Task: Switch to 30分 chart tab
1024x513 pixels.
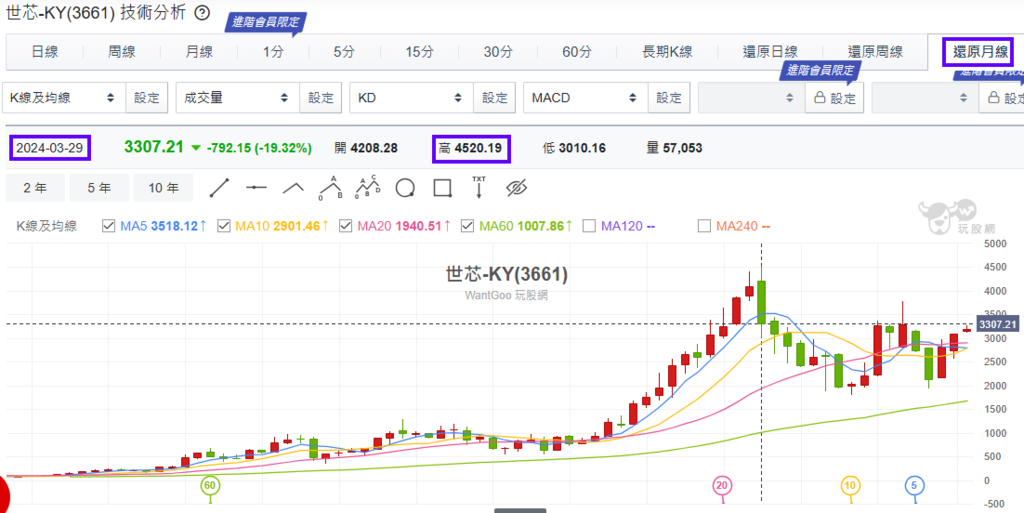Action: 497,52
